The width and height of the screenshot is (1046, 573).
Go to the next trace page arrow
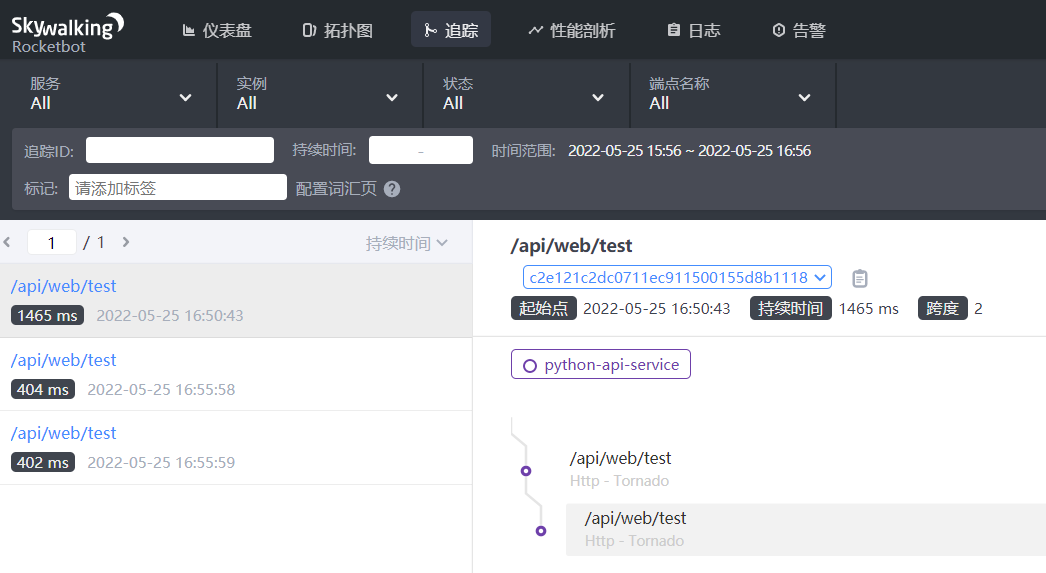(x=125, y=242)
